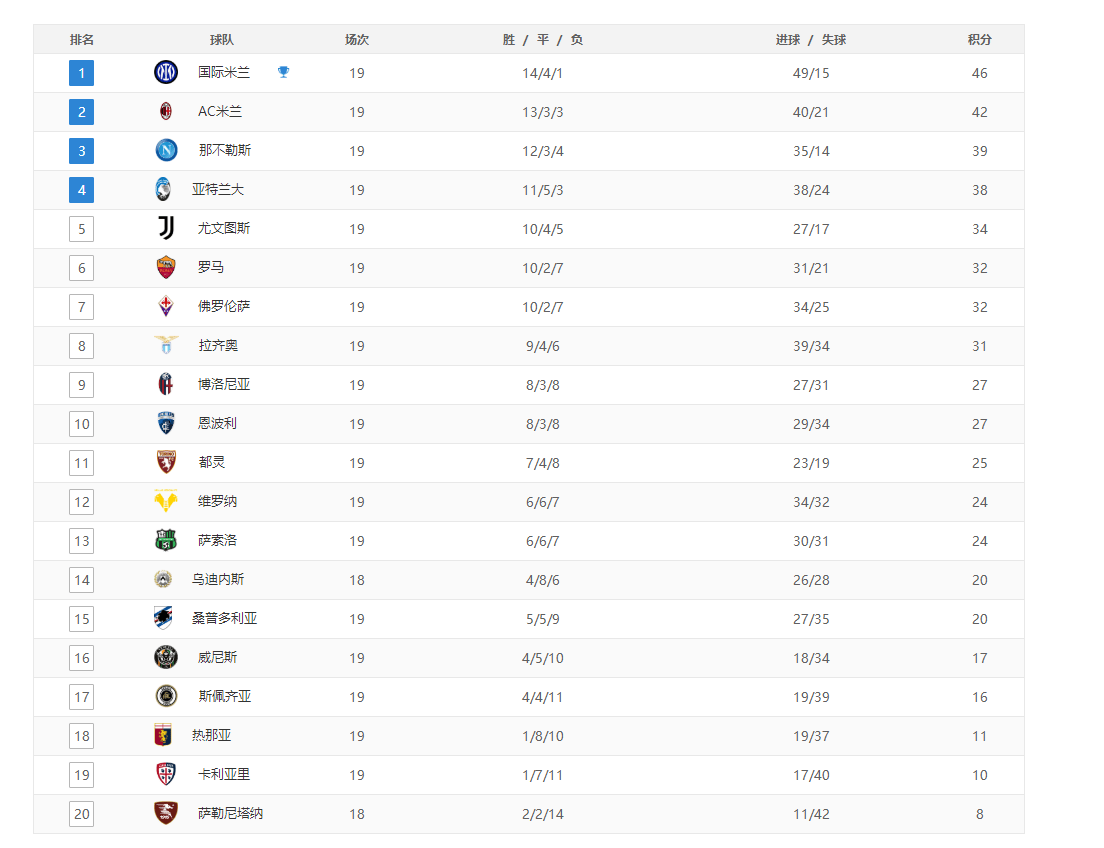Viewport: 1104px width, 848px height.
Task: Click the blue rank 1 badge
Action: 82,73
